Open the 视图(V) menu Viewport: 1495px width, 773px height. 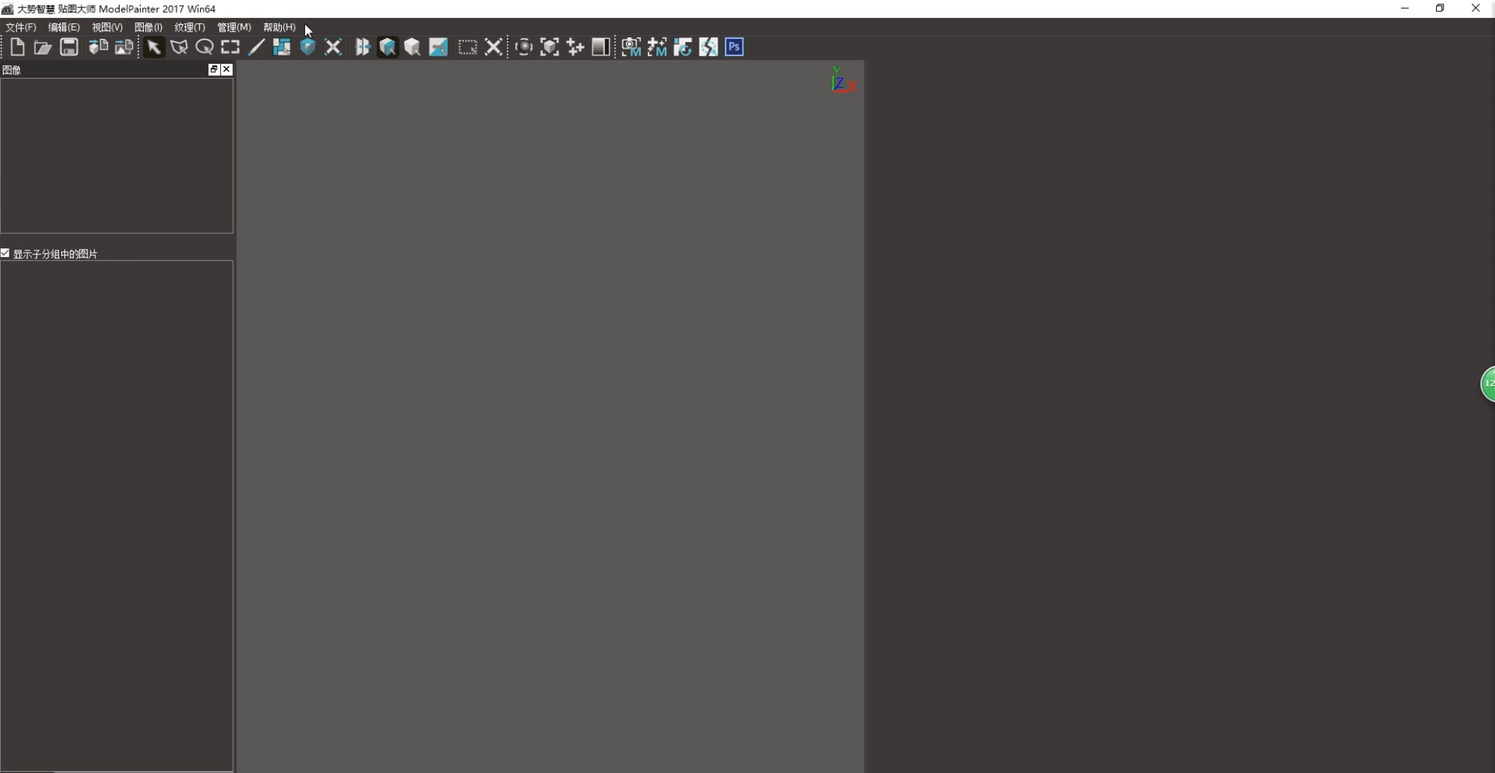point(105,27)
